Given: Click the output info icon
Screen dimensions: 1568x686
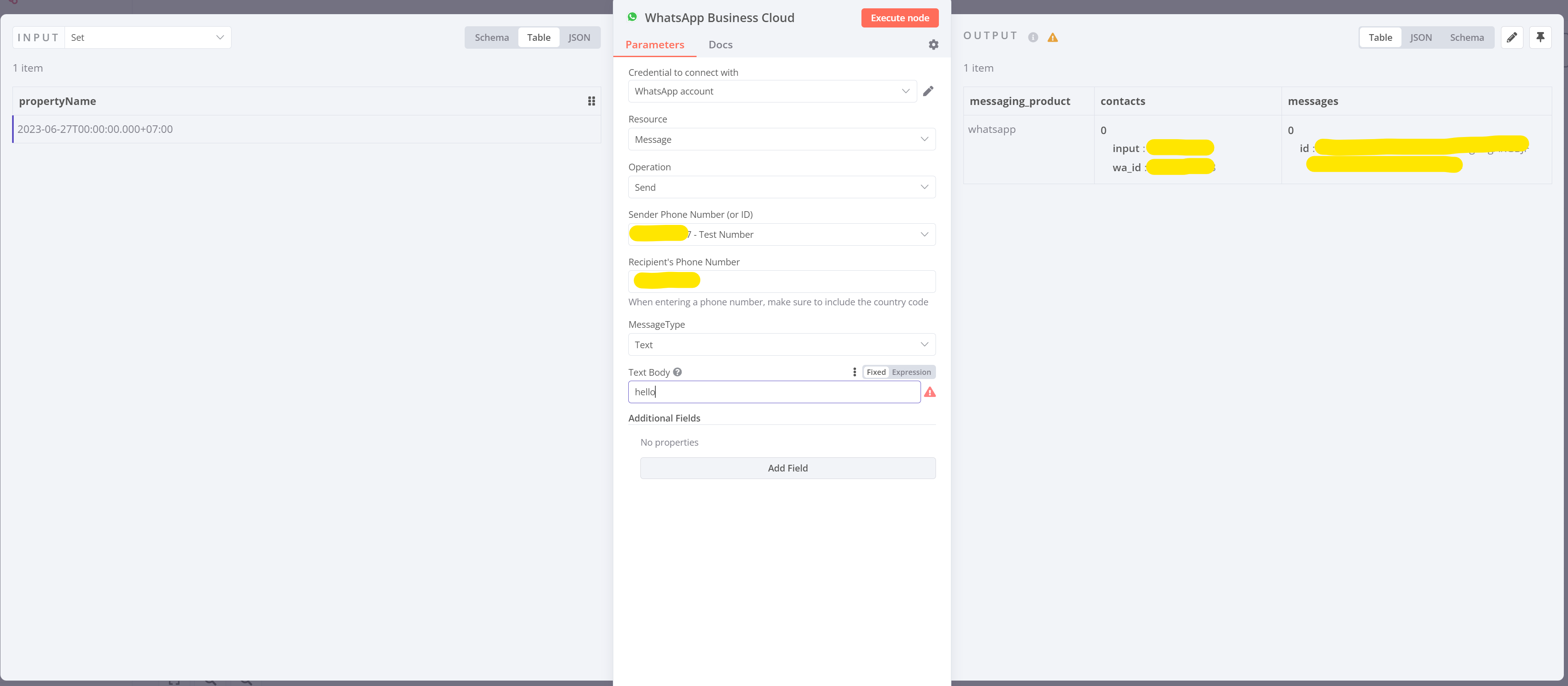Looking at the screenshot, I should coord(1033,37).
